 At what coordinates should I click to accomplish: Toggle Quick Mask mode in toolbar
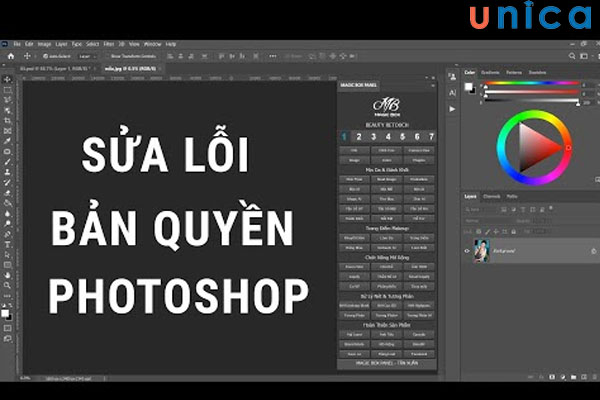tap(7, 328)
